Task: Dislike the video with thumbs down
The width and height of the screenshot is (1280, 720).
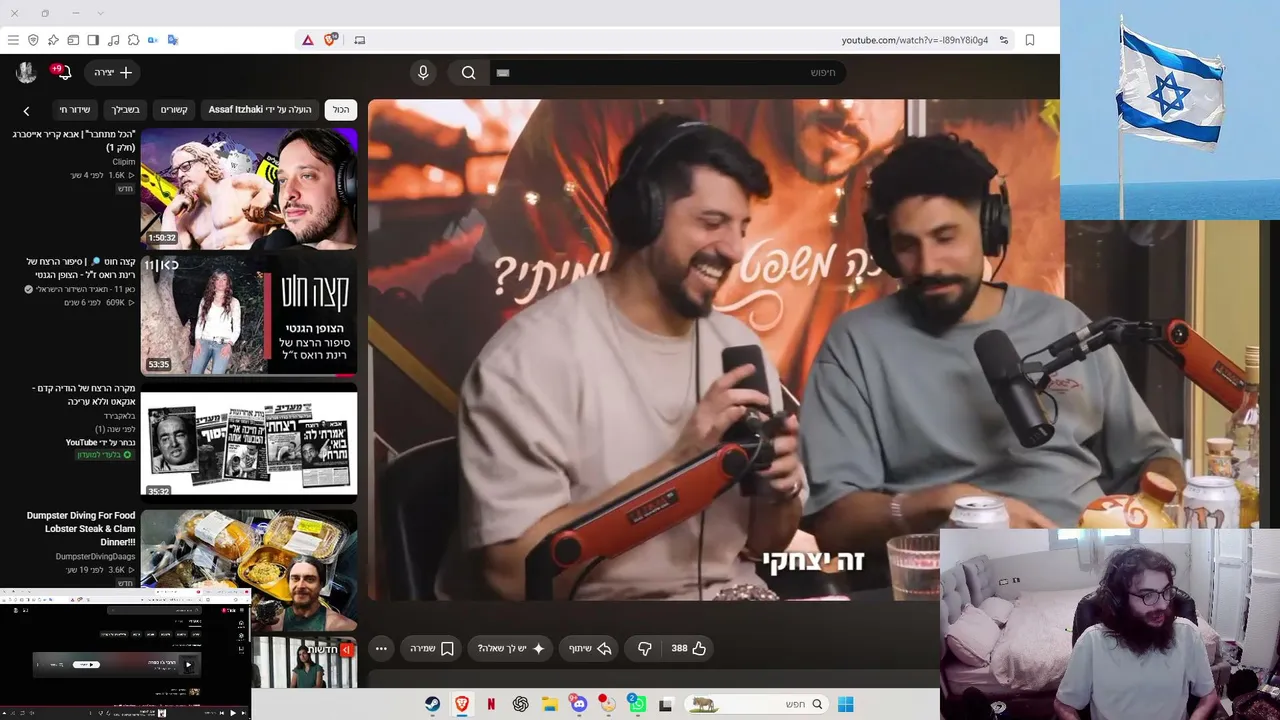Action: [x=645, y=648]
